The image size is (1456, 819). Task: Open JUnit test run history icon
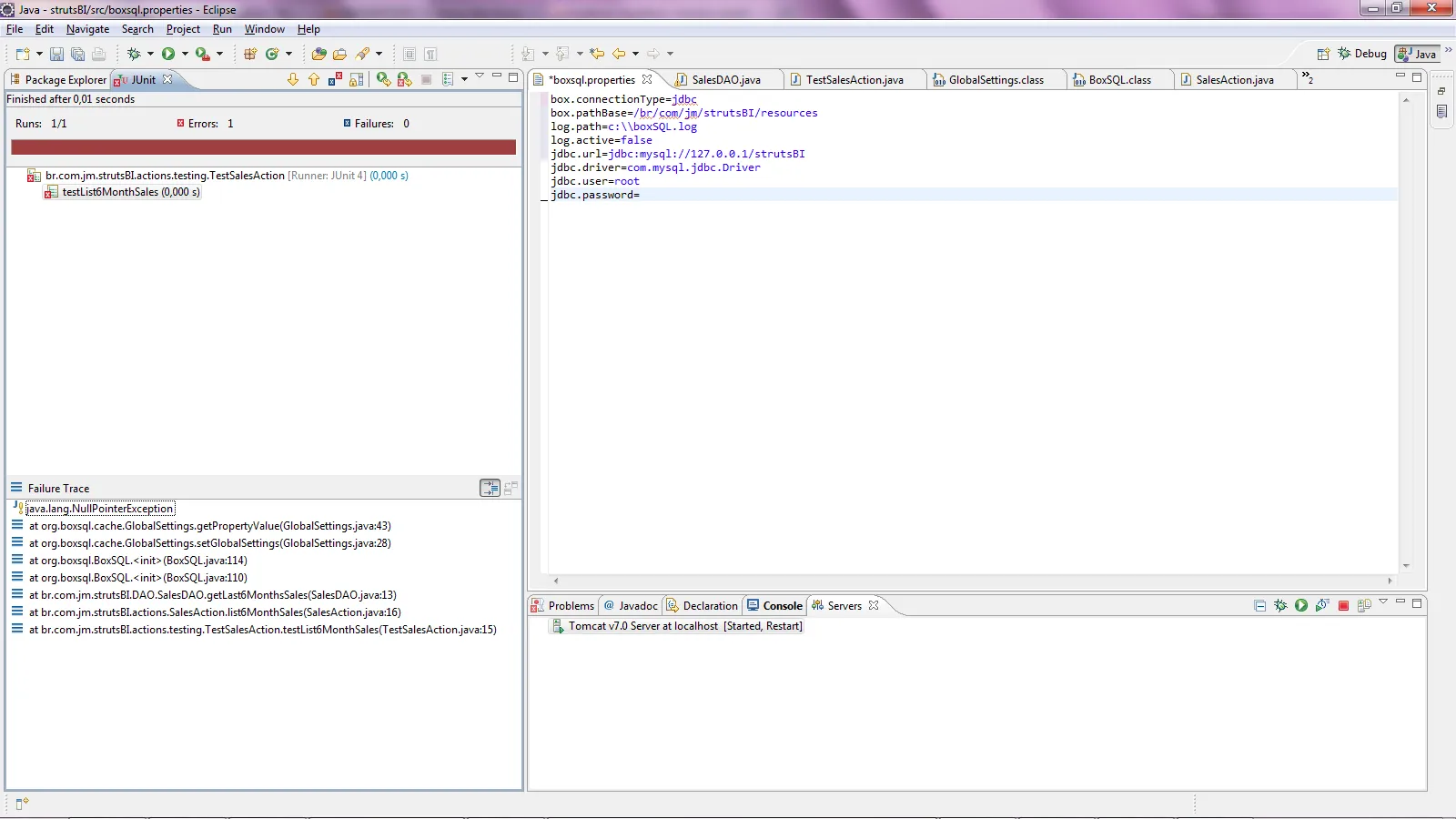448,80
